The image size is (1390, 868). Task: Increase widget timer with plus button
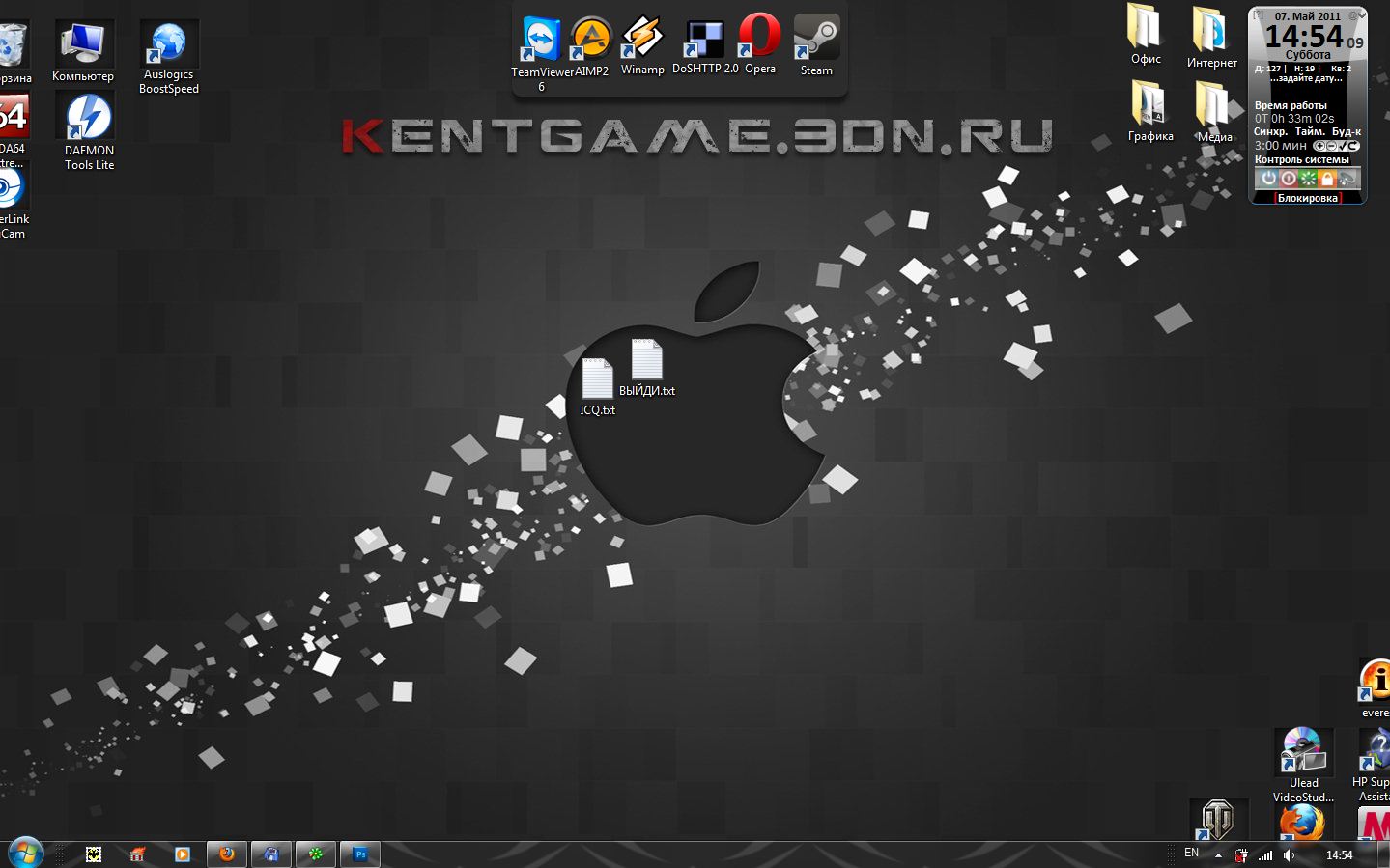point(1320,146)
